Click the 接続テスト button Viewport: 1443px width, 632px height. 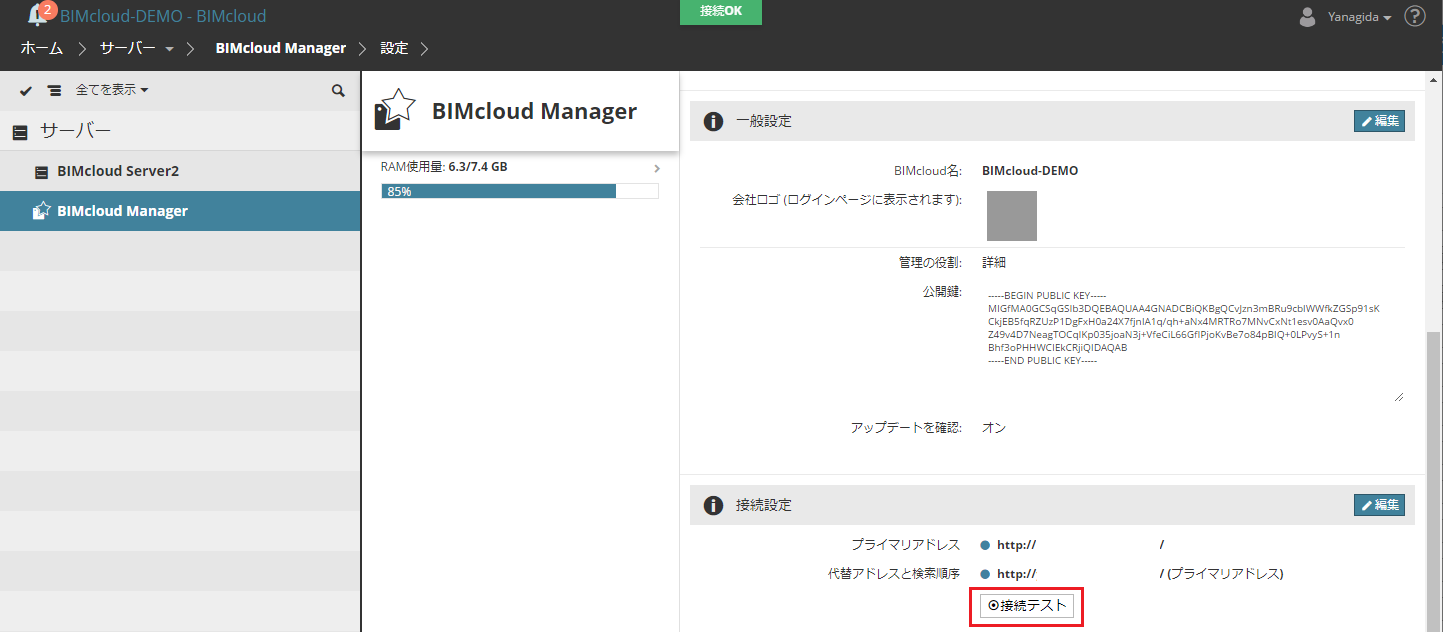click(1026, 605)
